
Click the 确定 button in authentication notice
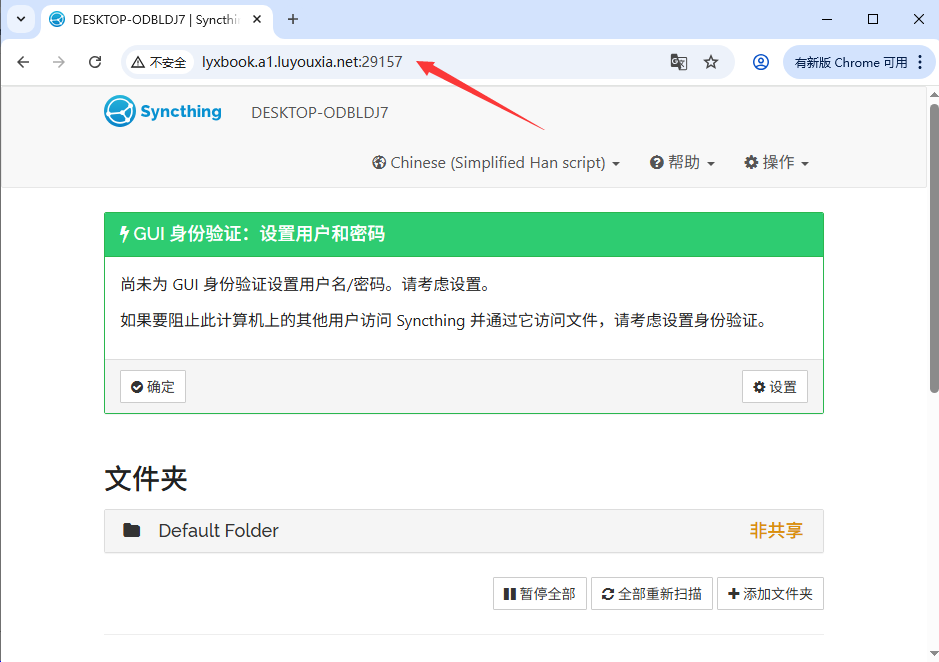(153, 386)
